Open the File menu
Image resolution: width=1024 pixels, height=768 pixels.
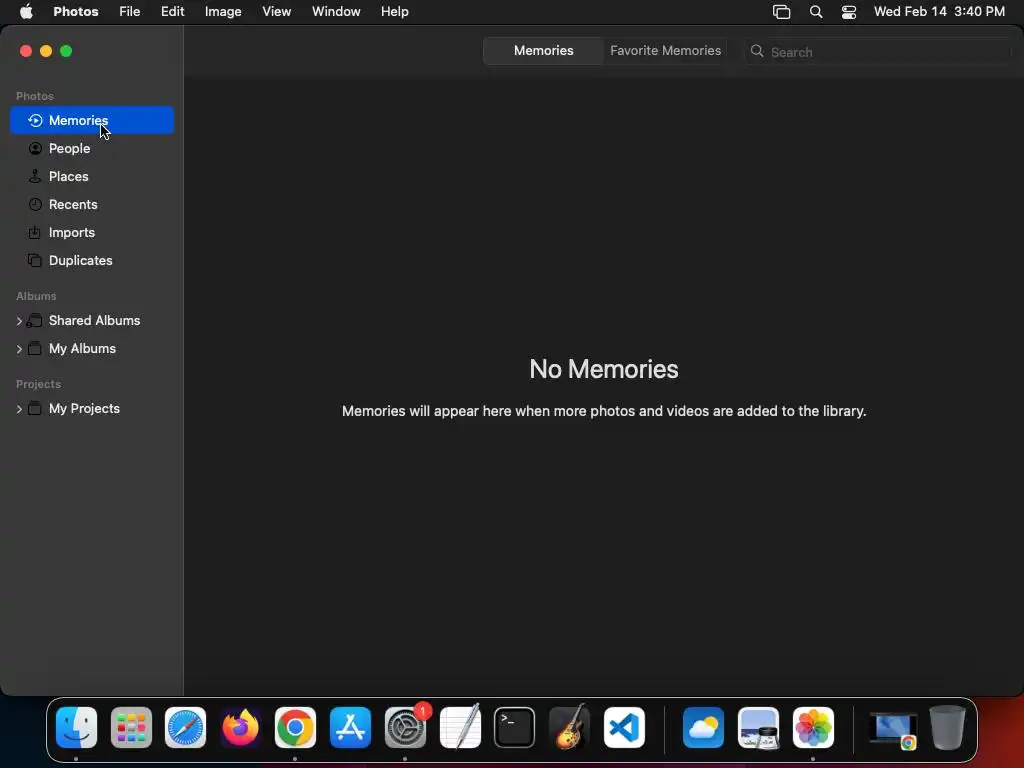[x=129, y=11]
